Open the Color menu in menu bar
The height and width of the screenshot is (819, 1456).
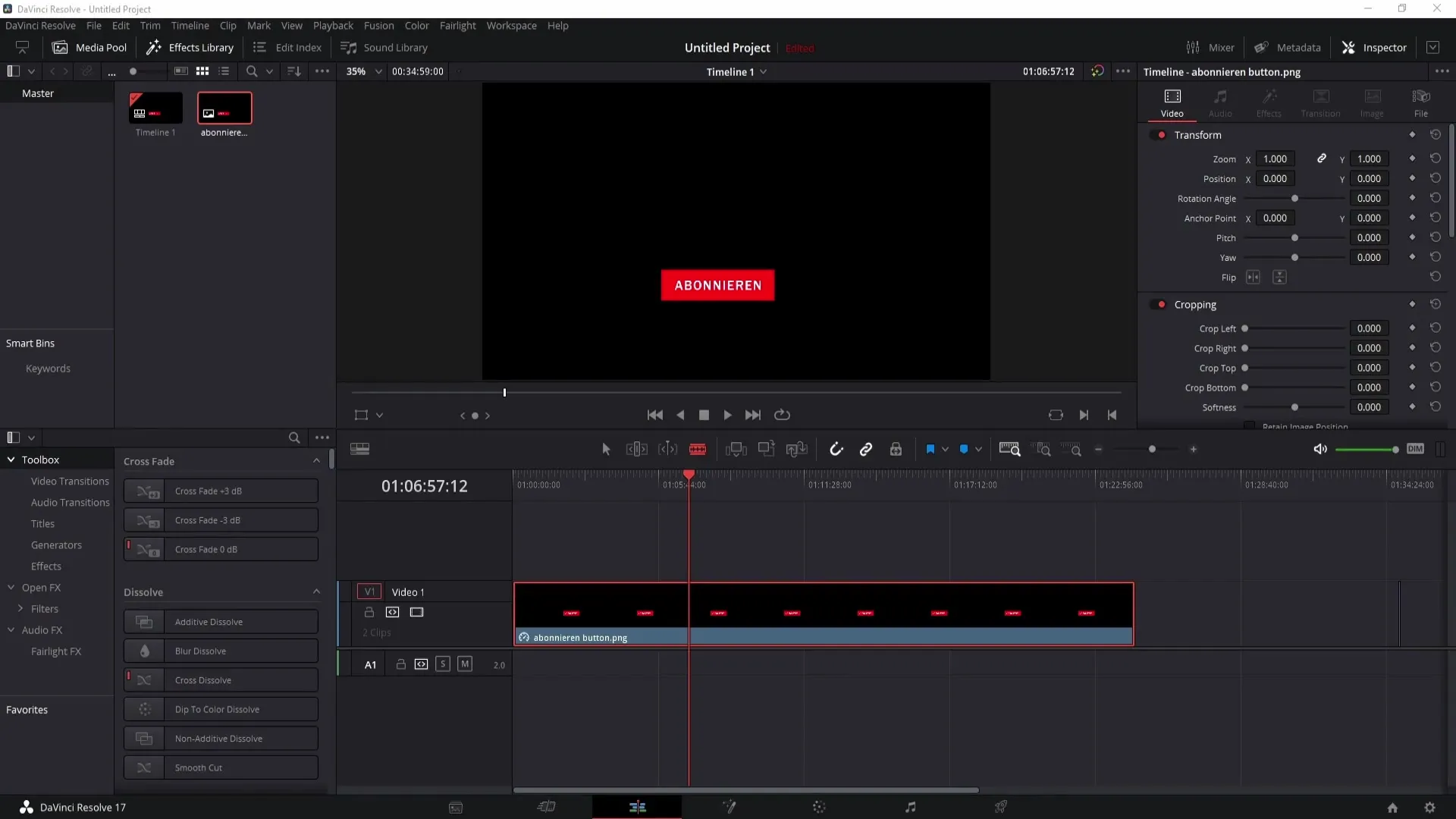tap(417, 25)
